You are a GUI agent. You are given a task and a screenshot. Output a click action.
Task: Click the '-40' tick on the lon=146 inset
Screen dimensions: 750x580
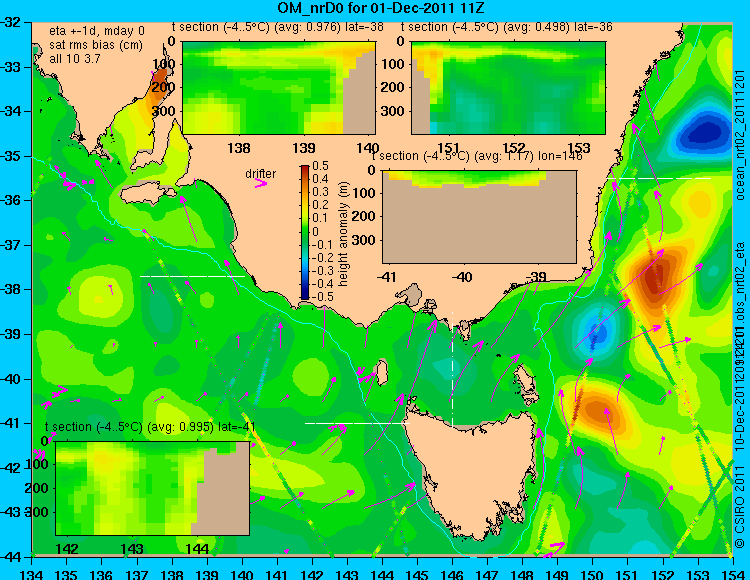[462, 276]
